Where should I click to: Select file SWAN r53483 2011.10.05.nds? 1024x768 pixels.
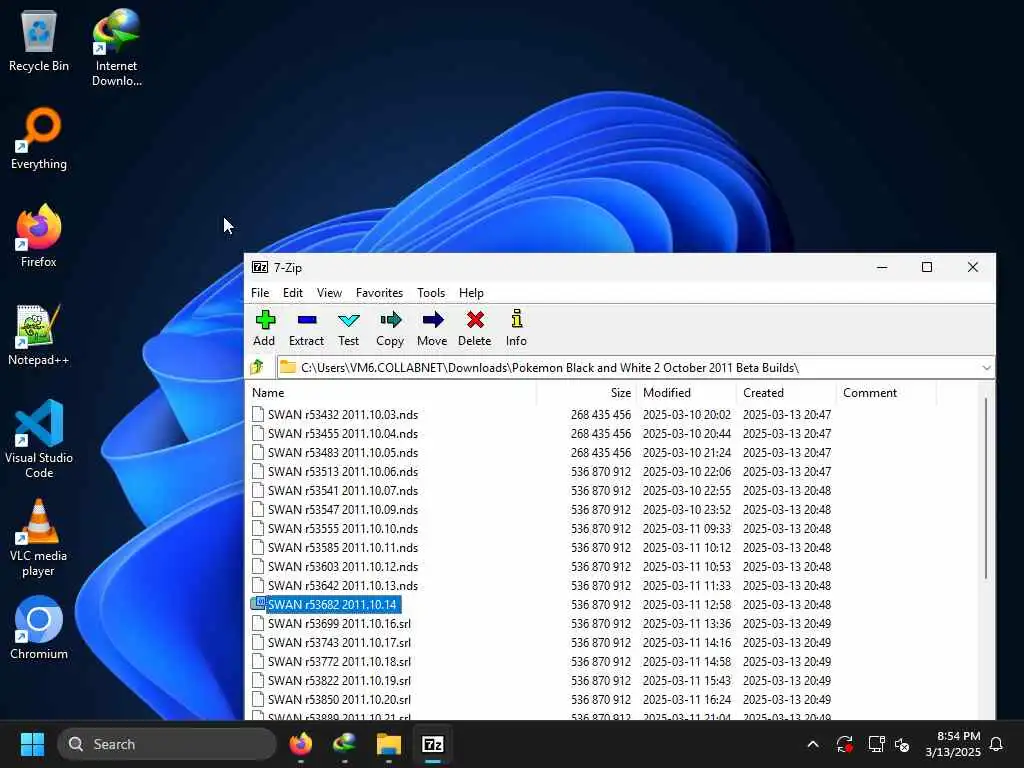click(x=343, y=453)
